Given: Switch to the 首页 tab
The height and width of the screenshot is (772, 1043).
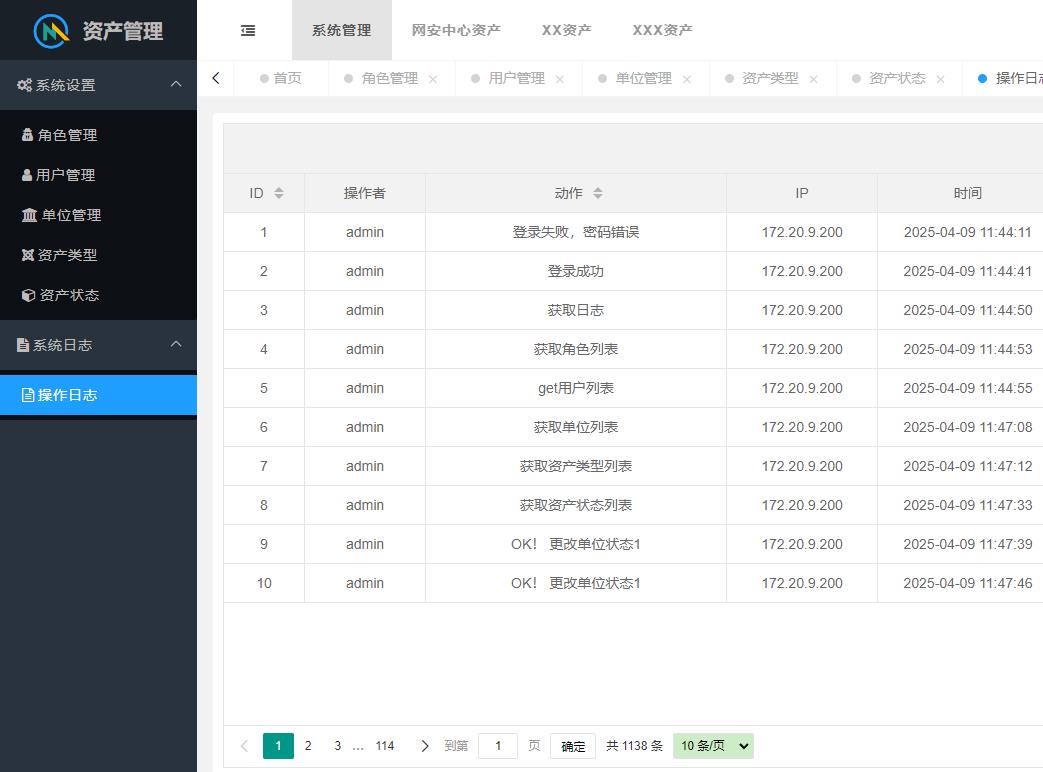Looking at the screenshot, I should (x=287, y=78).
